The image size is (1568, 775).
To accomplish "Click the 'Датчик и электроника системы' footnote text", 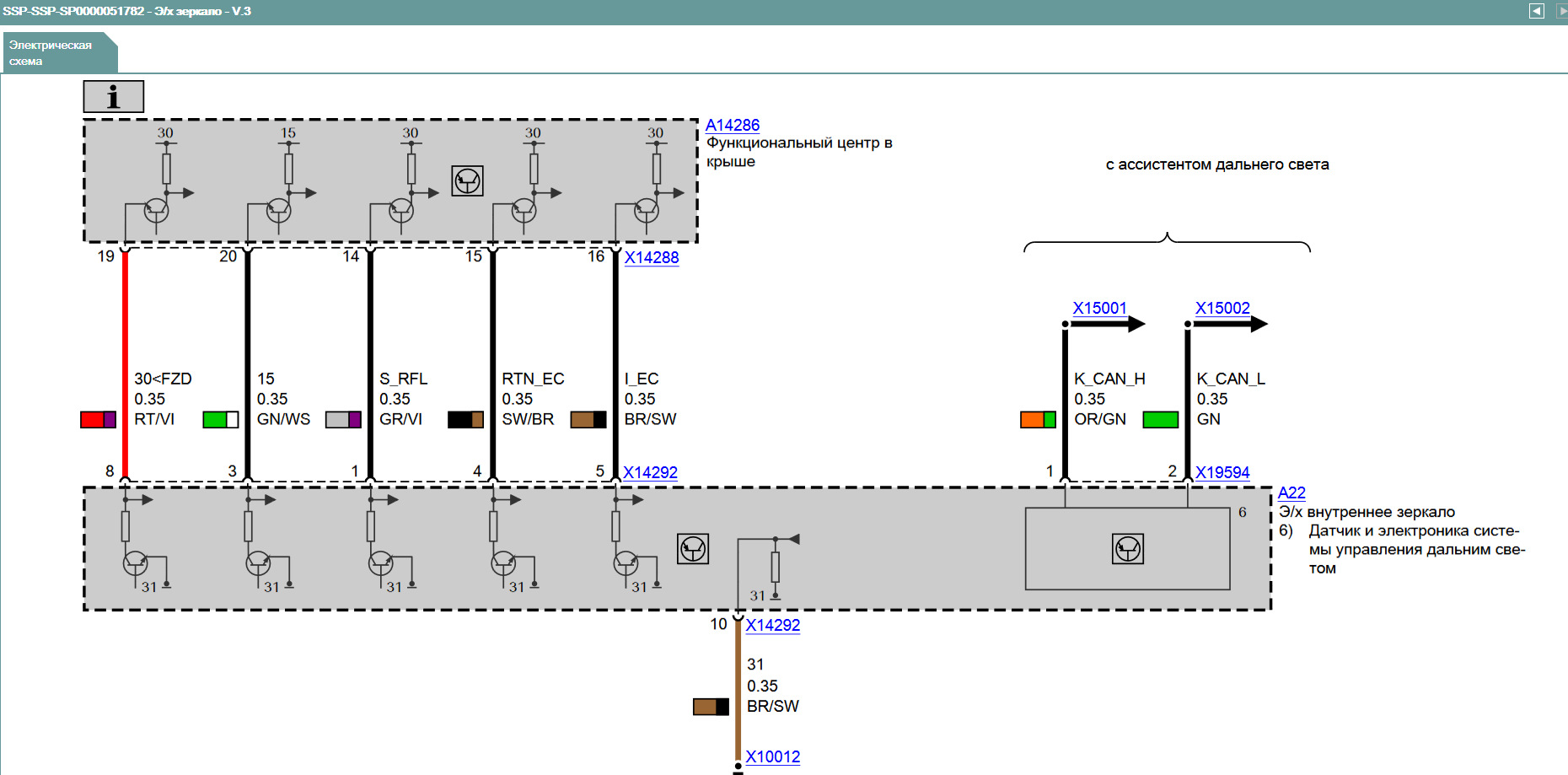I will tap(1416, 549).
